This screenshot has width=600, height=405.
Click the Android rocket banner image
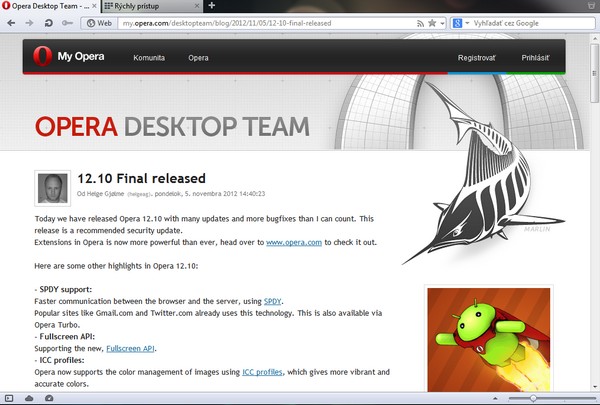(x=489, y=340)
